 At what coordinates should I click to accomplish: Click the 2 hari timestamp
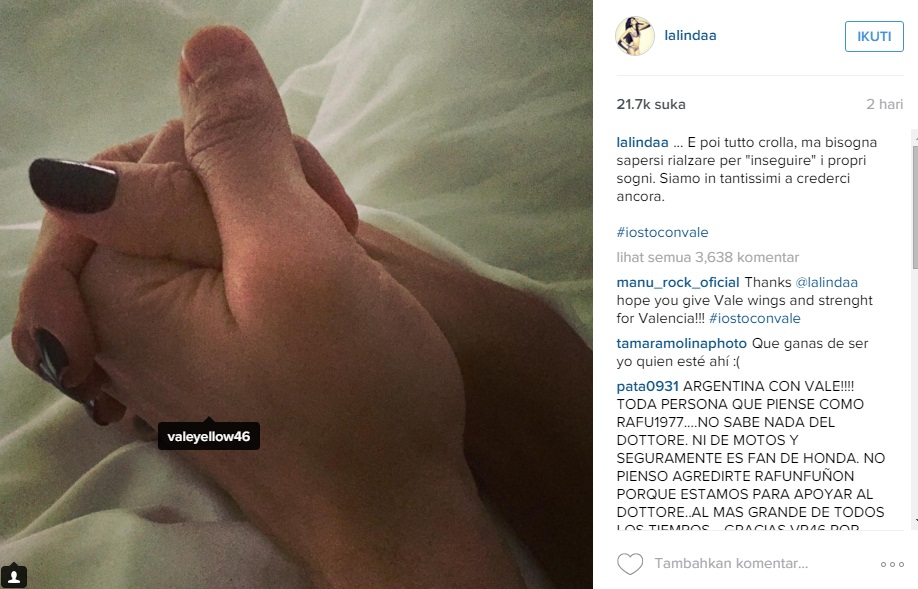click(885, 104)
